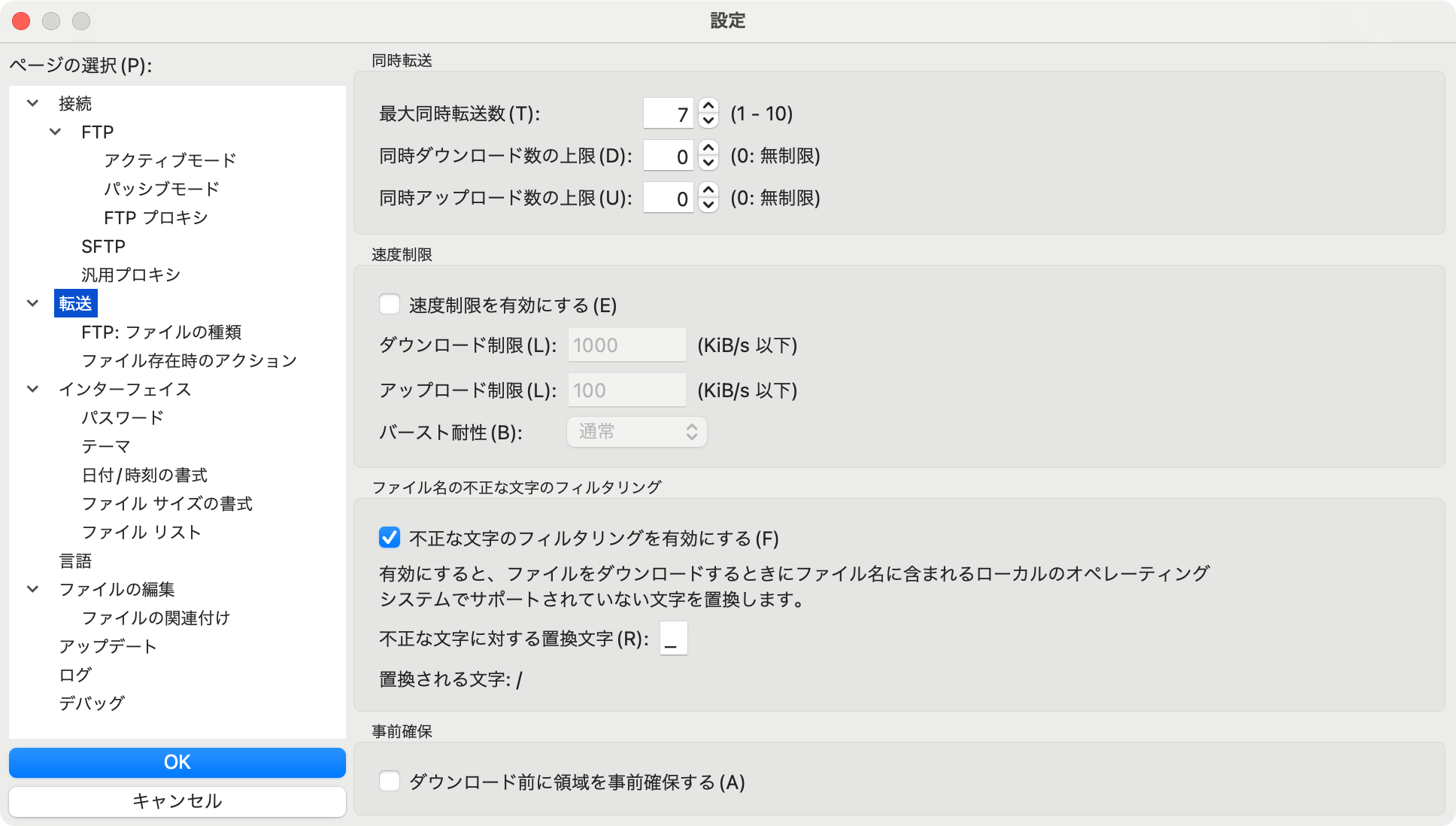Increase the max simultaneous transfers stepper
1456x826 pixels.
point(708,107)
